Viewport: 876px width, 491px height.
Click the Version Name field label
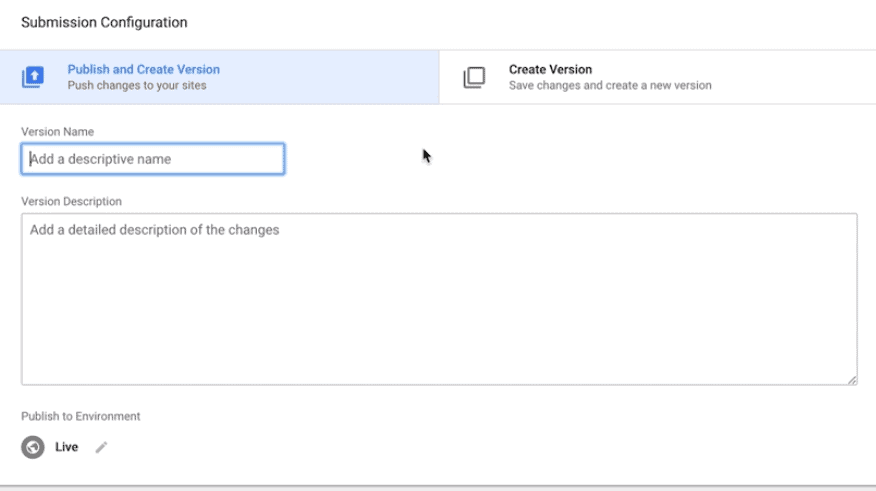pos(58,132)
